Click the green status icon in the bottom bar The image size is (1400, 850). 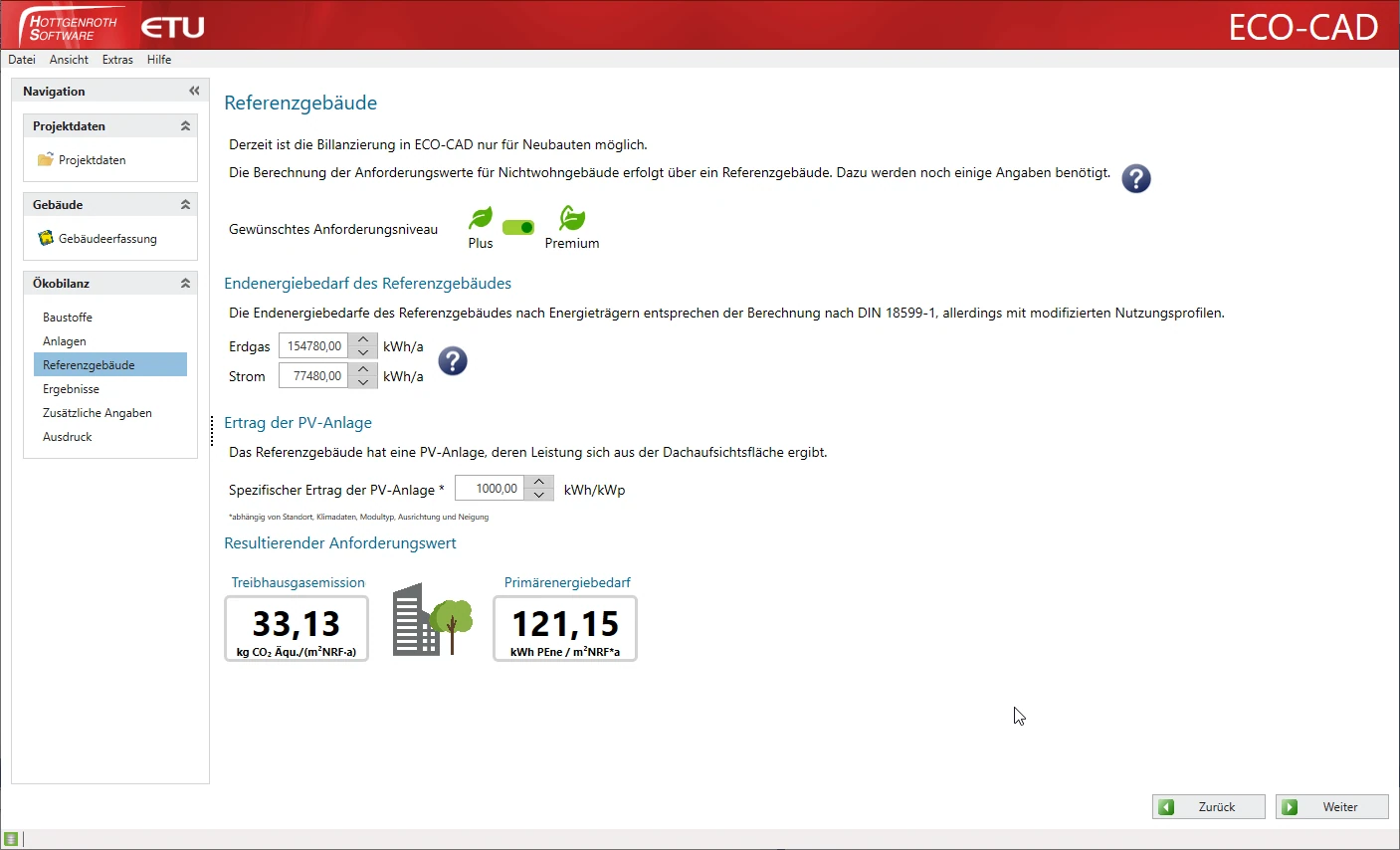pyautogui.click(x=11, y=839)
